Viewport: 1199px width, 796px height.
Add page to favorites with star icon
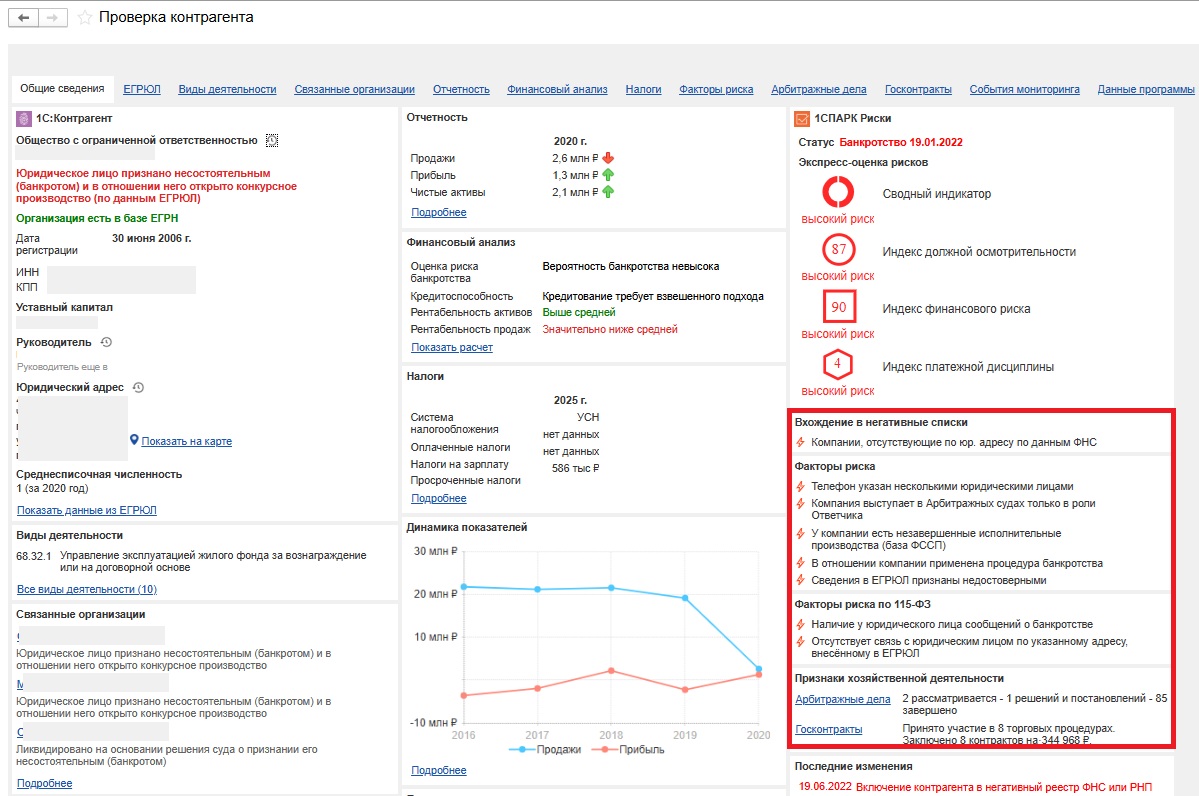(x=85, y=18)
